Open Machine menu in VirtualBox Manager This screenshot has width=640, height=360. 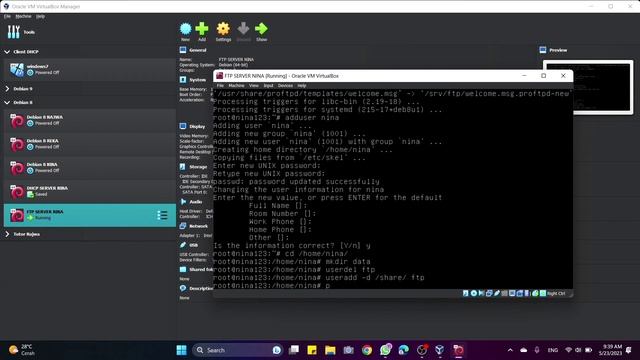coord(23,16)
